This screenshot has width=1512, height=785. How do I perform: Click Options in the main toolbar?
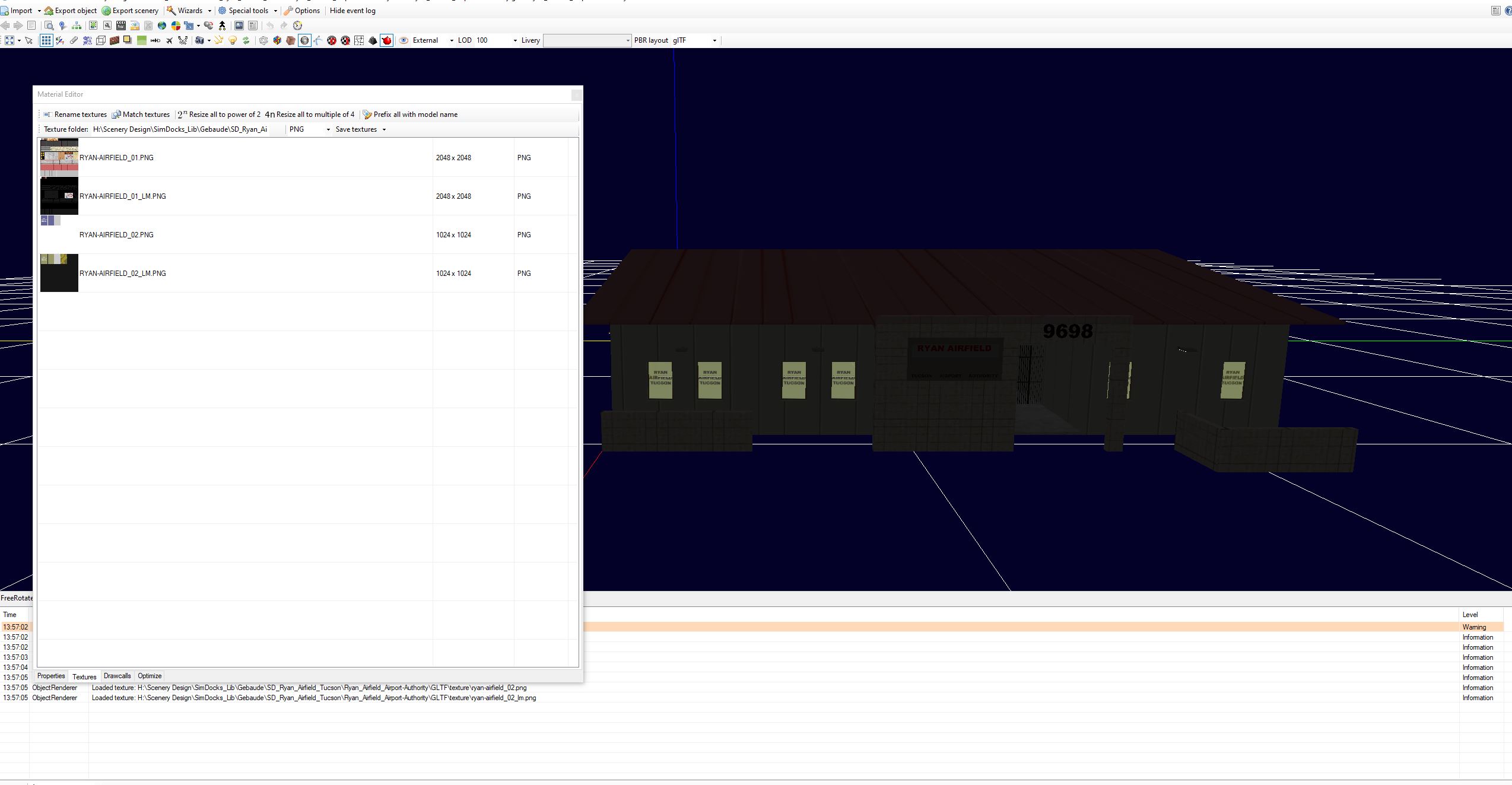click(x=302, y=11)
